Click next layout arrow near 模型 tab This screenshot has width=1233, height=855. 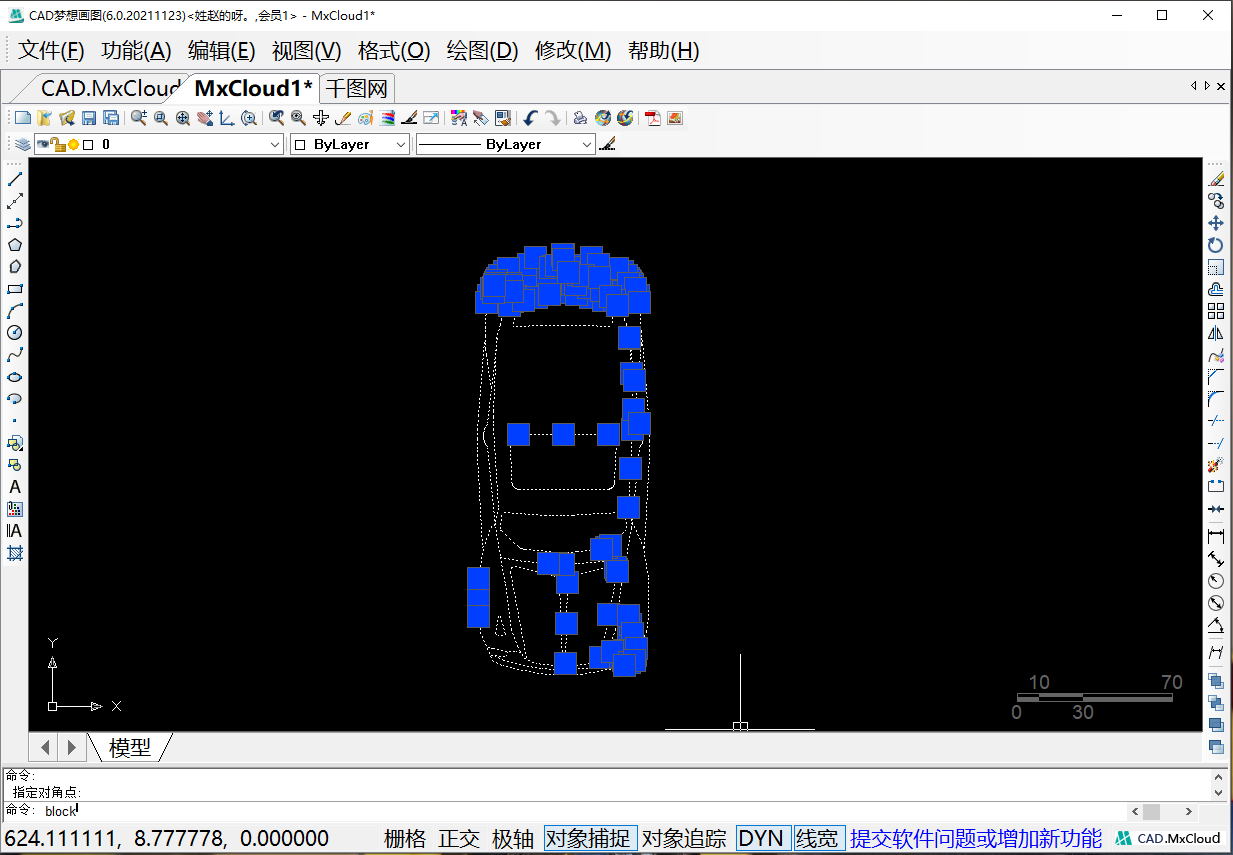(x=71, y=747)
